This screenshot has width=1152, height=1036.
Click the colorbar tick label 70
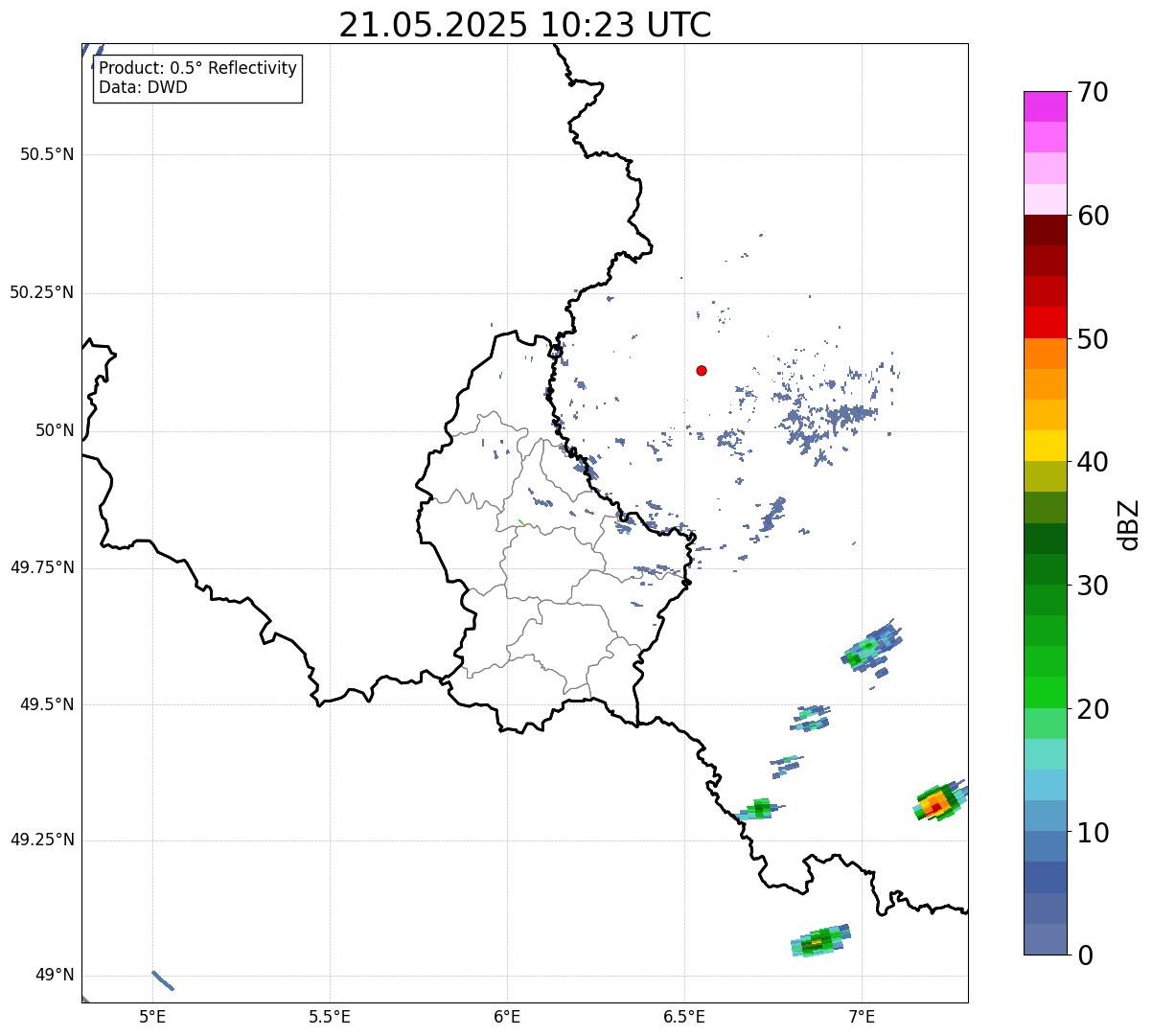pos(1093,92)
